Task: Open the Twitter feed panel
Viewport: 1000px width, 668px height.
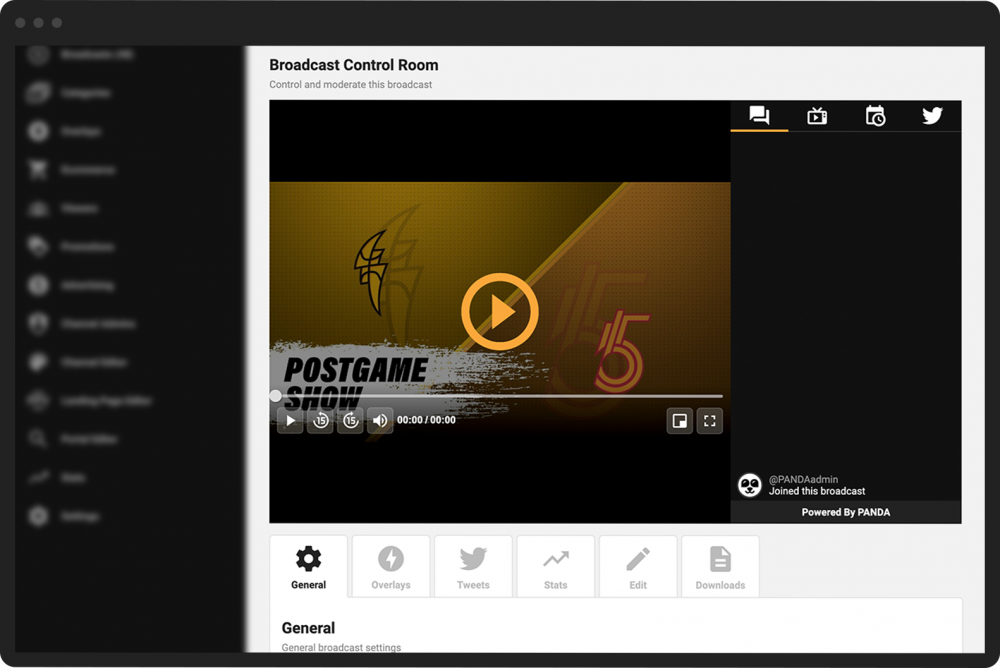Action: click(932, 116)
